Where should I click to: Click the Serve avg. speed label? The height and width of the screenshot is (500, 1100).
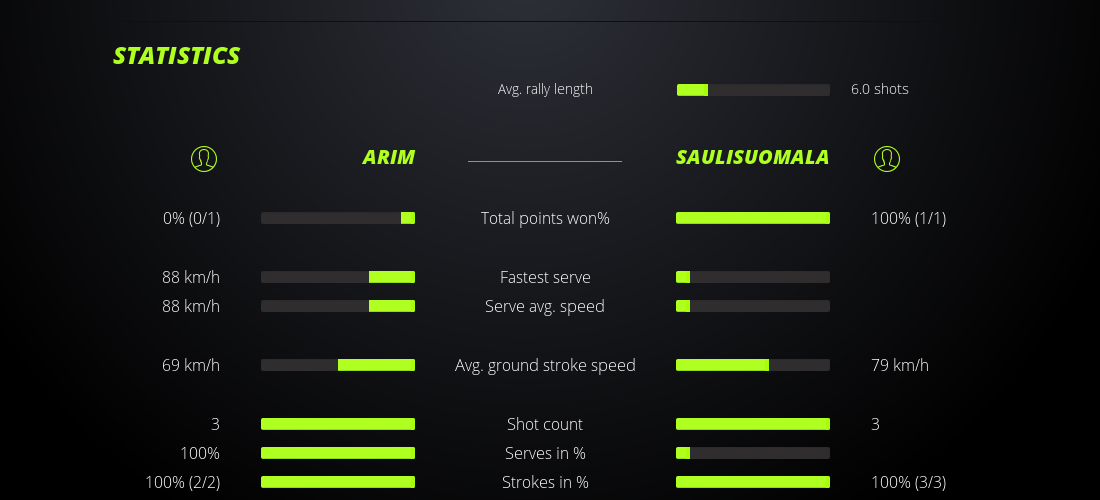pos(545,306)
